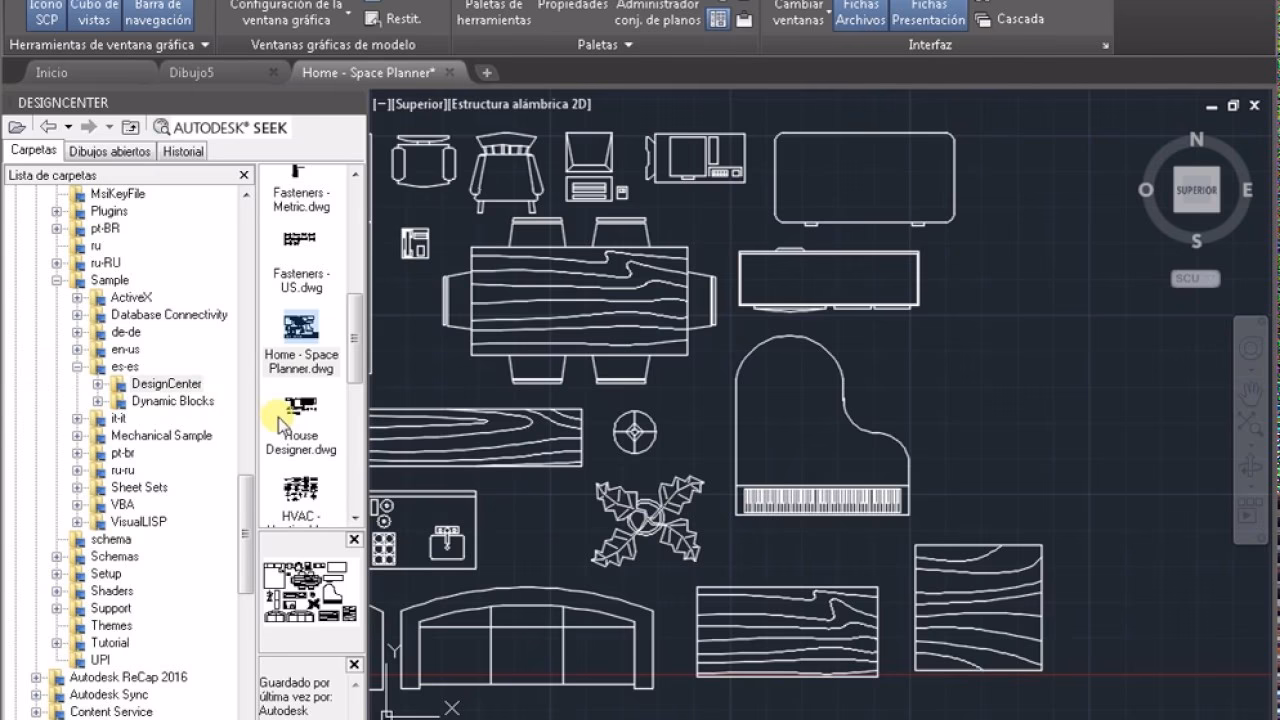
Task: Toggle Fichas Archivos on the ribbon
Action: pyautogui.click(x=860, y=12)
